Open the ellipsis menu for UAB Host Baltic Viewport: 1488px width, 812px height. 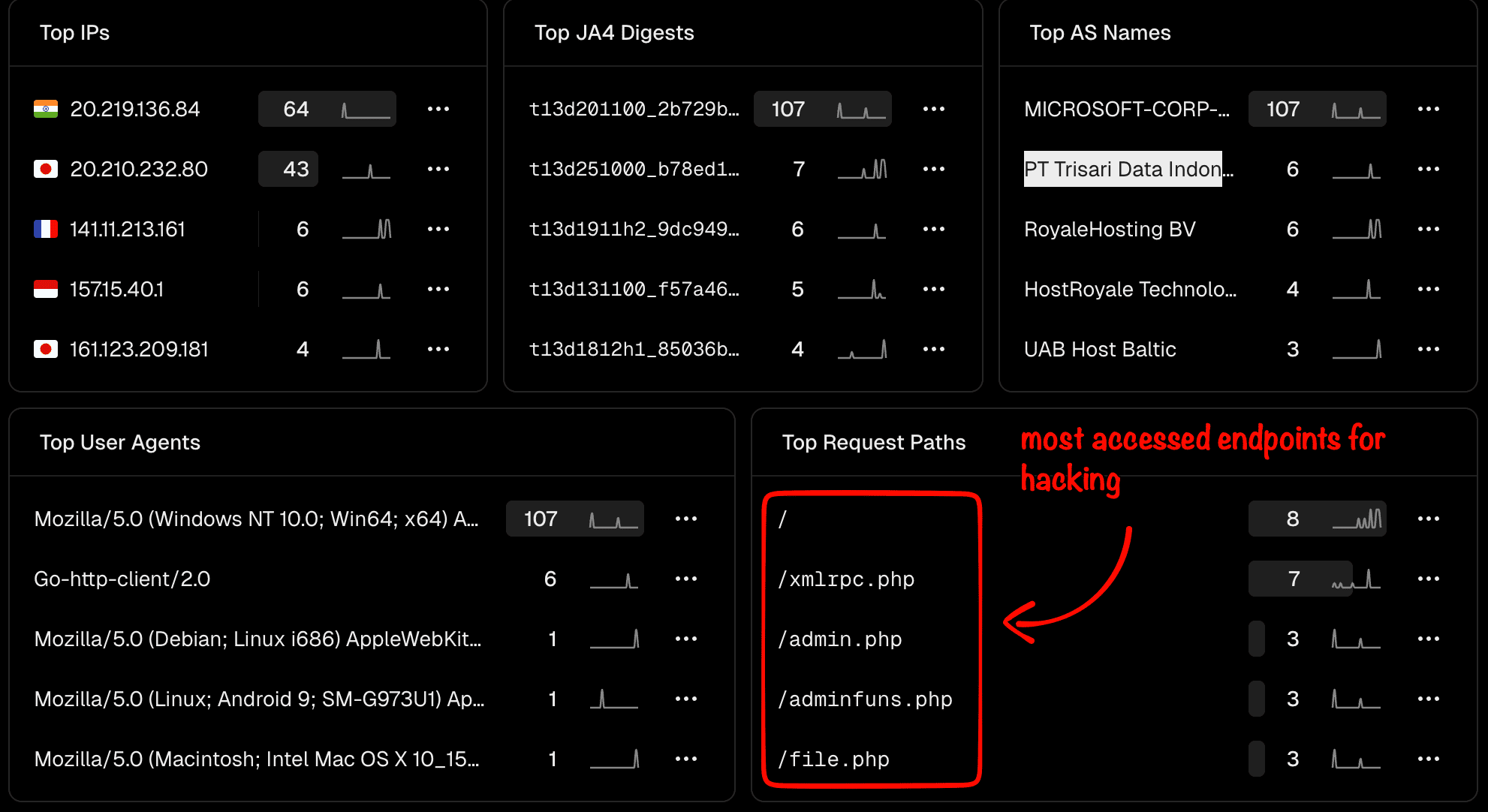[1429, 348]
